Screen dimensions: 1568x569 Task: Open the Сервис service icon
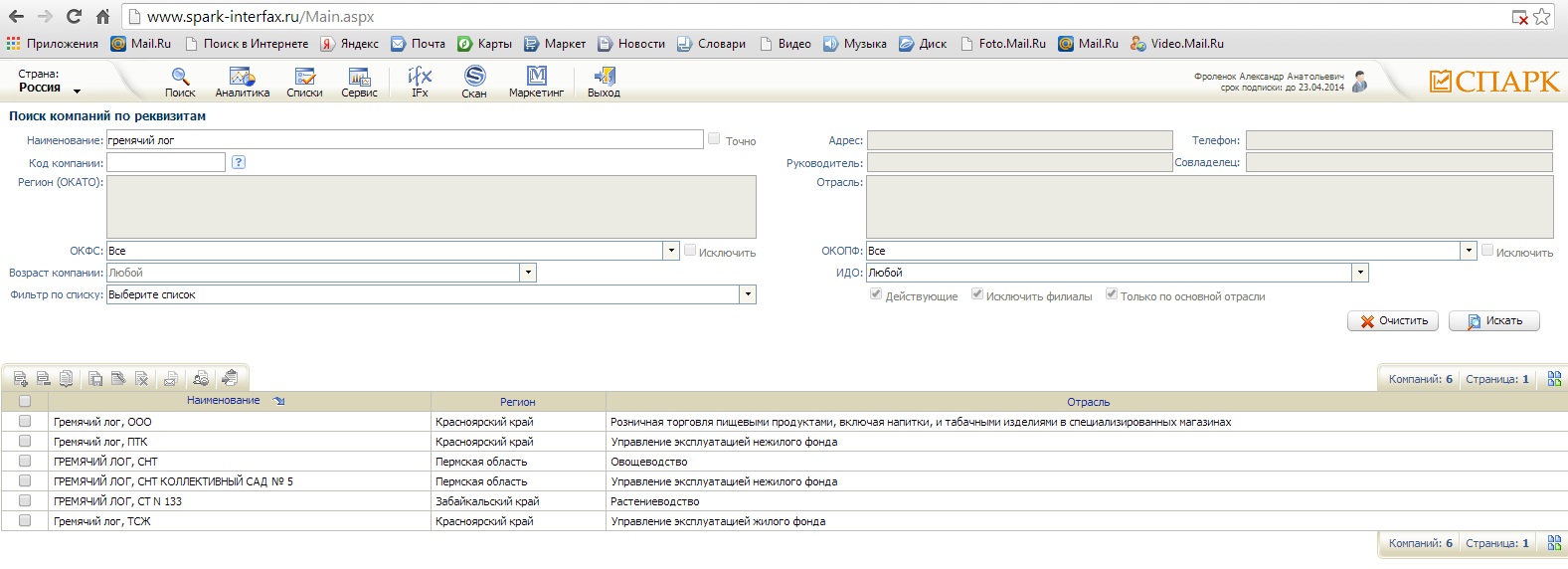[359, 78]
